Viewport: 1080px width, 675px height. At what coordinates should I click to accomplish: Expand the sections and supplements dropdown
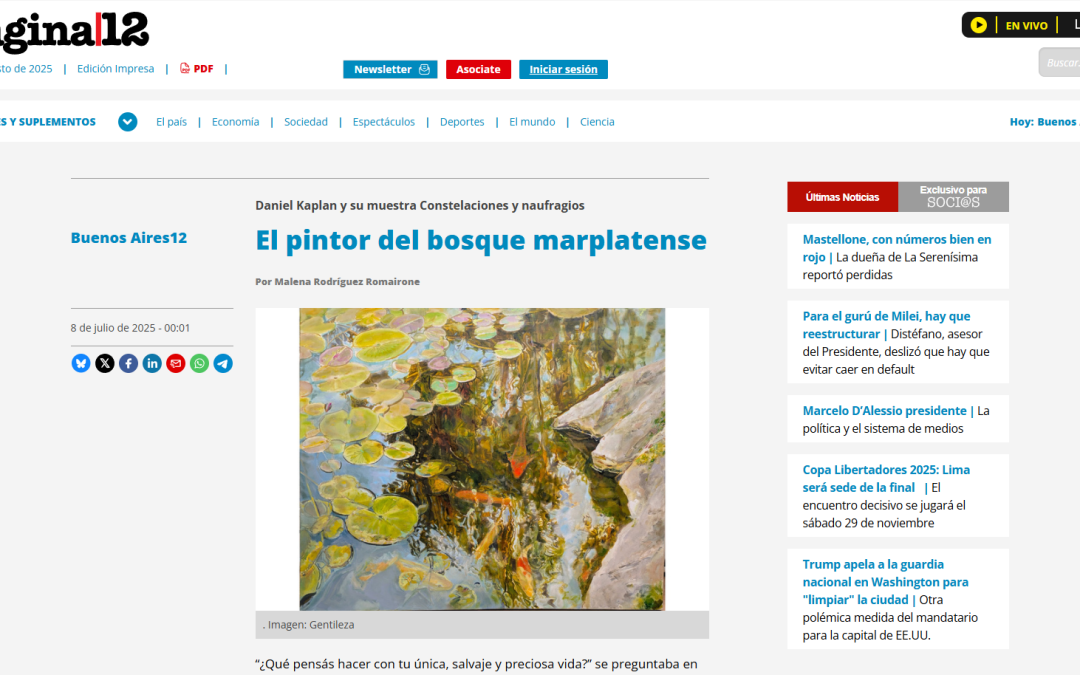pyautogui.click(x=127, y=122)
